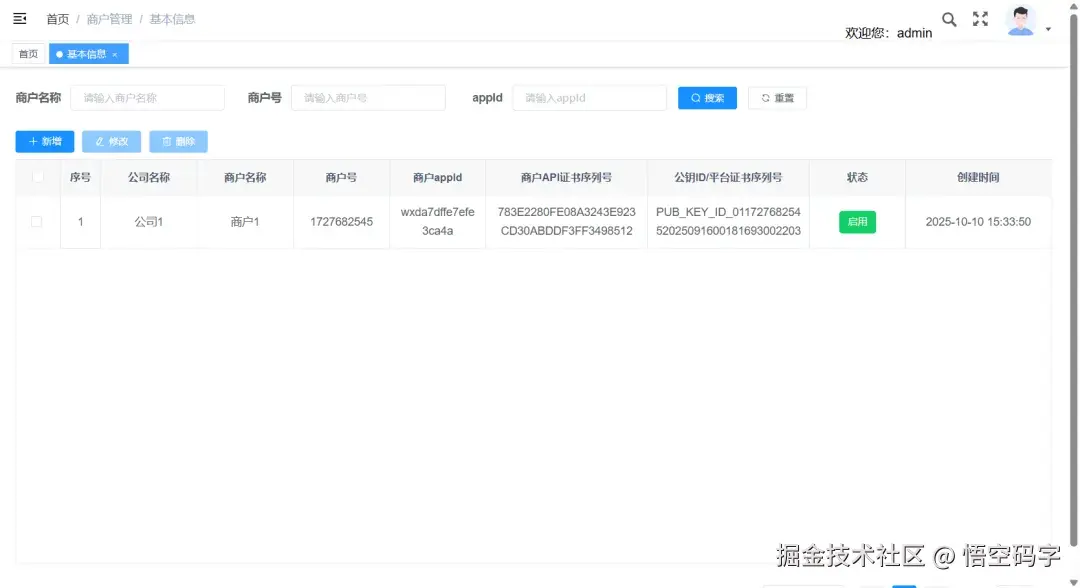Switch to the 首页 tab

point(28,54)
